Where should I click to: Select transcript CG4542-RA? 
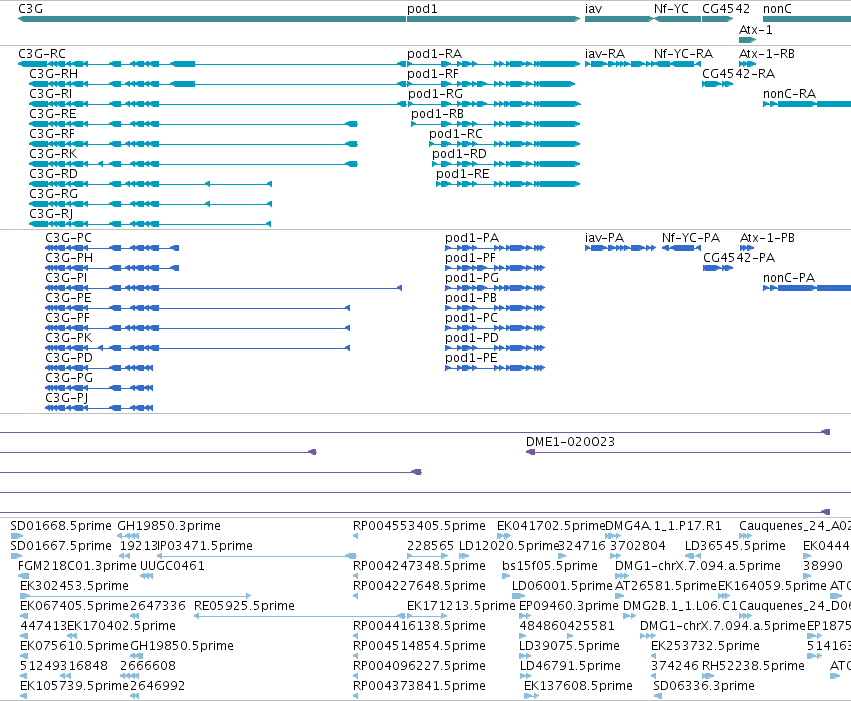(717, 84)
